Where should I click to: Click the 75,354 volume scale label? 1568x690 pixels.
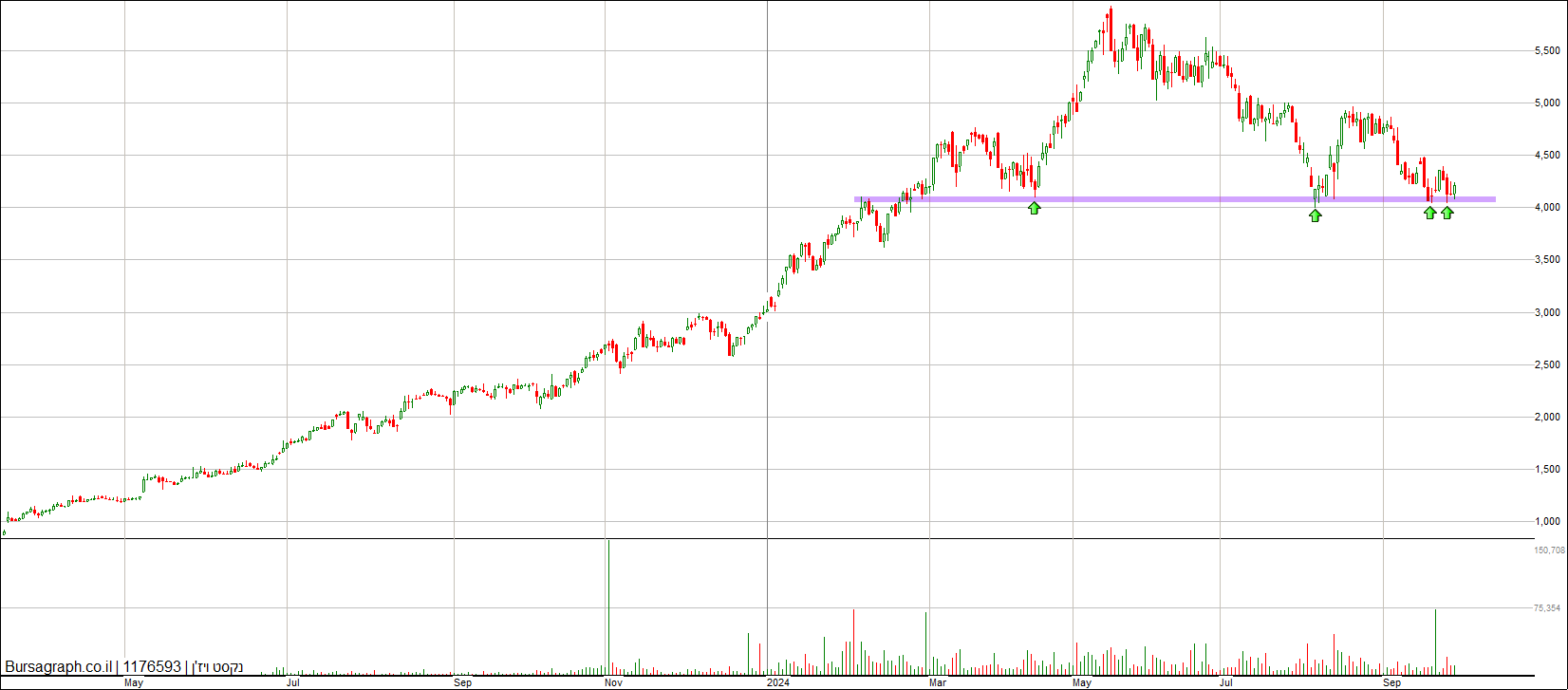pyautogui.click(x=1547, y=607)
